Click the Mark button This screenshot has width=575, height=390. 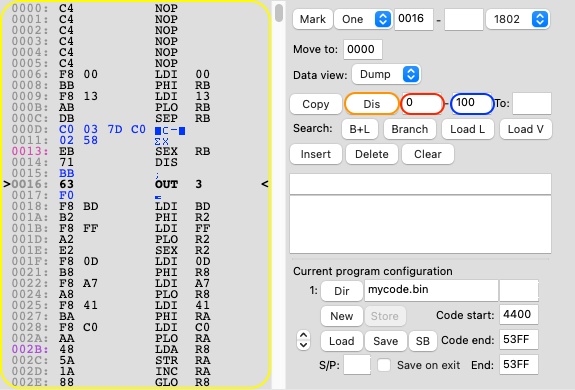point(312,19)
